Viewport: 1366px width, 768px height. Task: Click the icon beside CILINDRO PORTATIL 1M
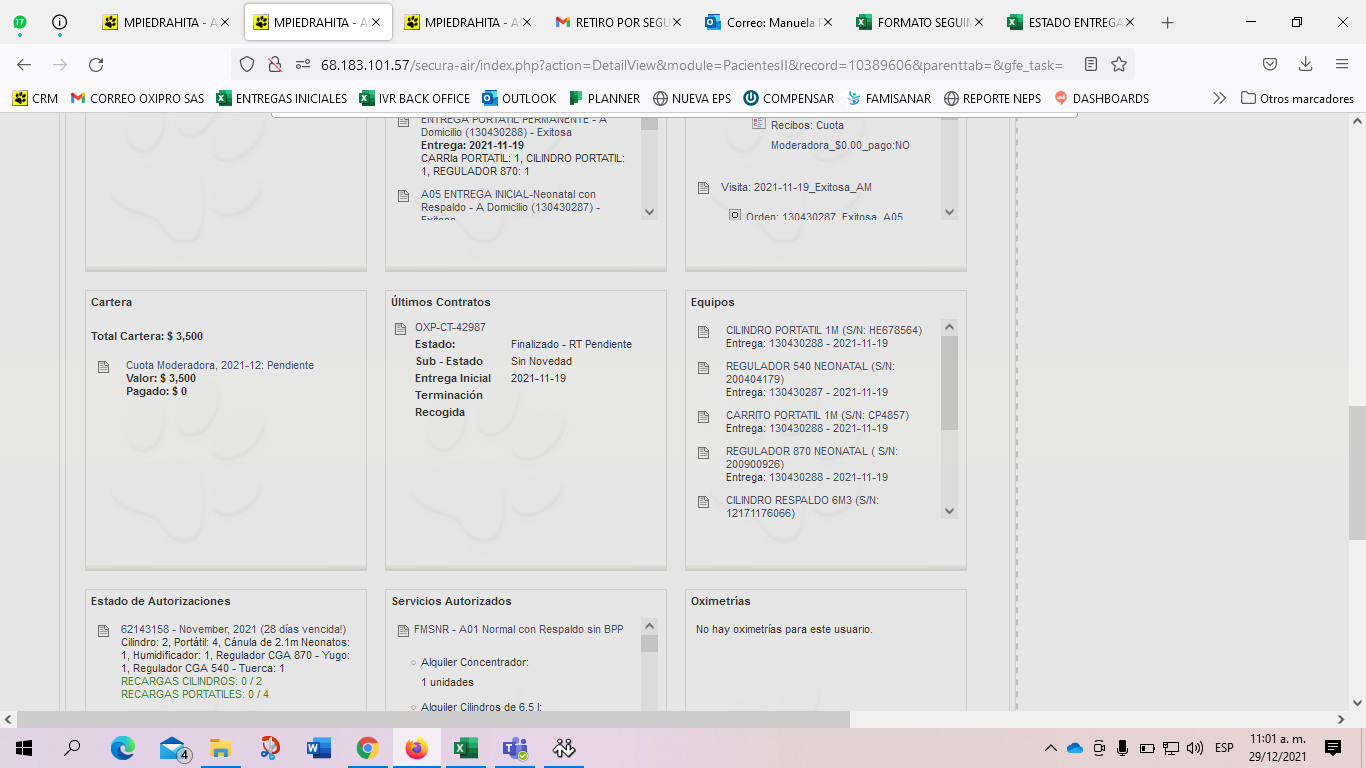[704, 333]
